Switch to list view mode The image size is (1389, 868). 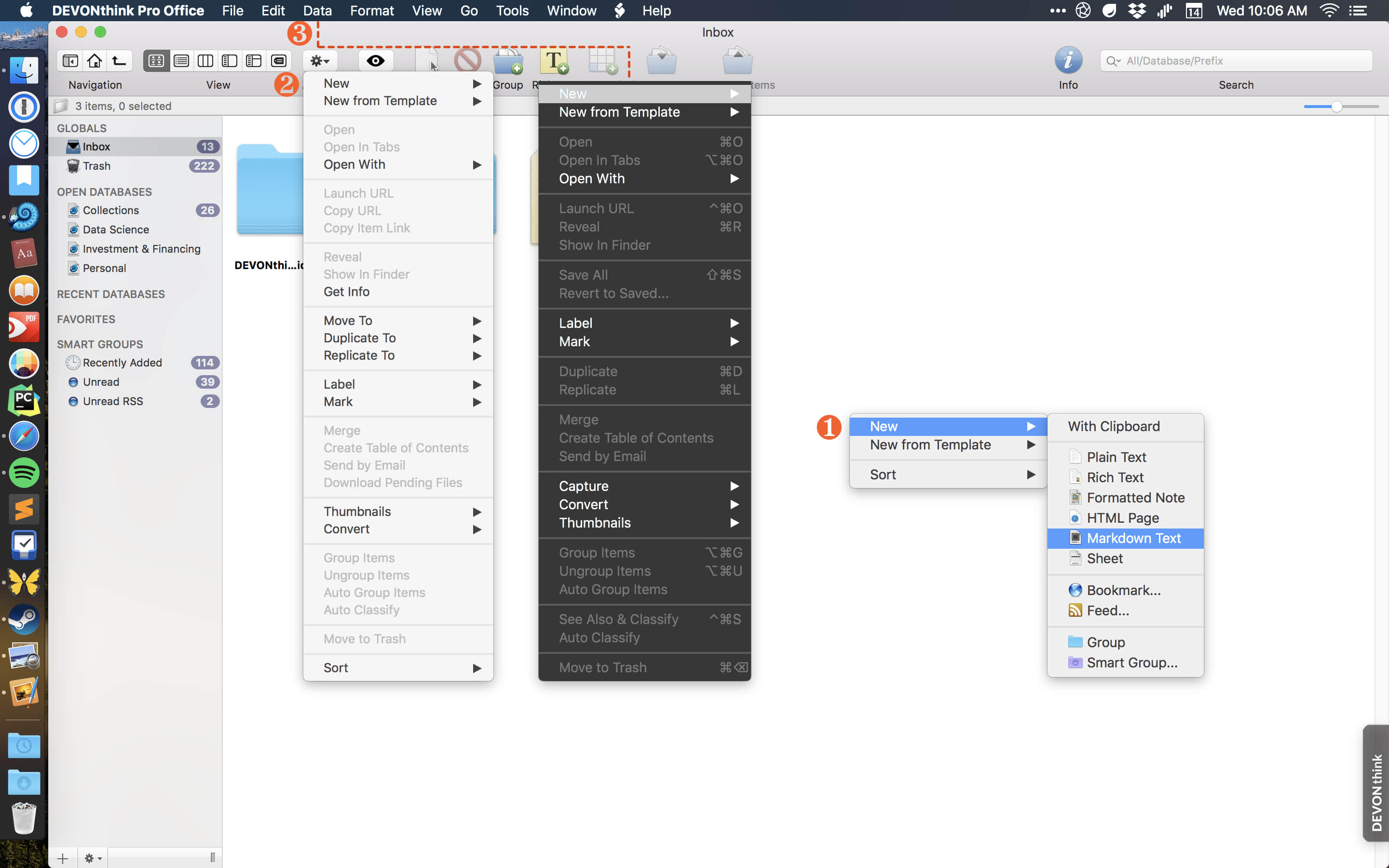pyautogui.click(x=181, y=60)
